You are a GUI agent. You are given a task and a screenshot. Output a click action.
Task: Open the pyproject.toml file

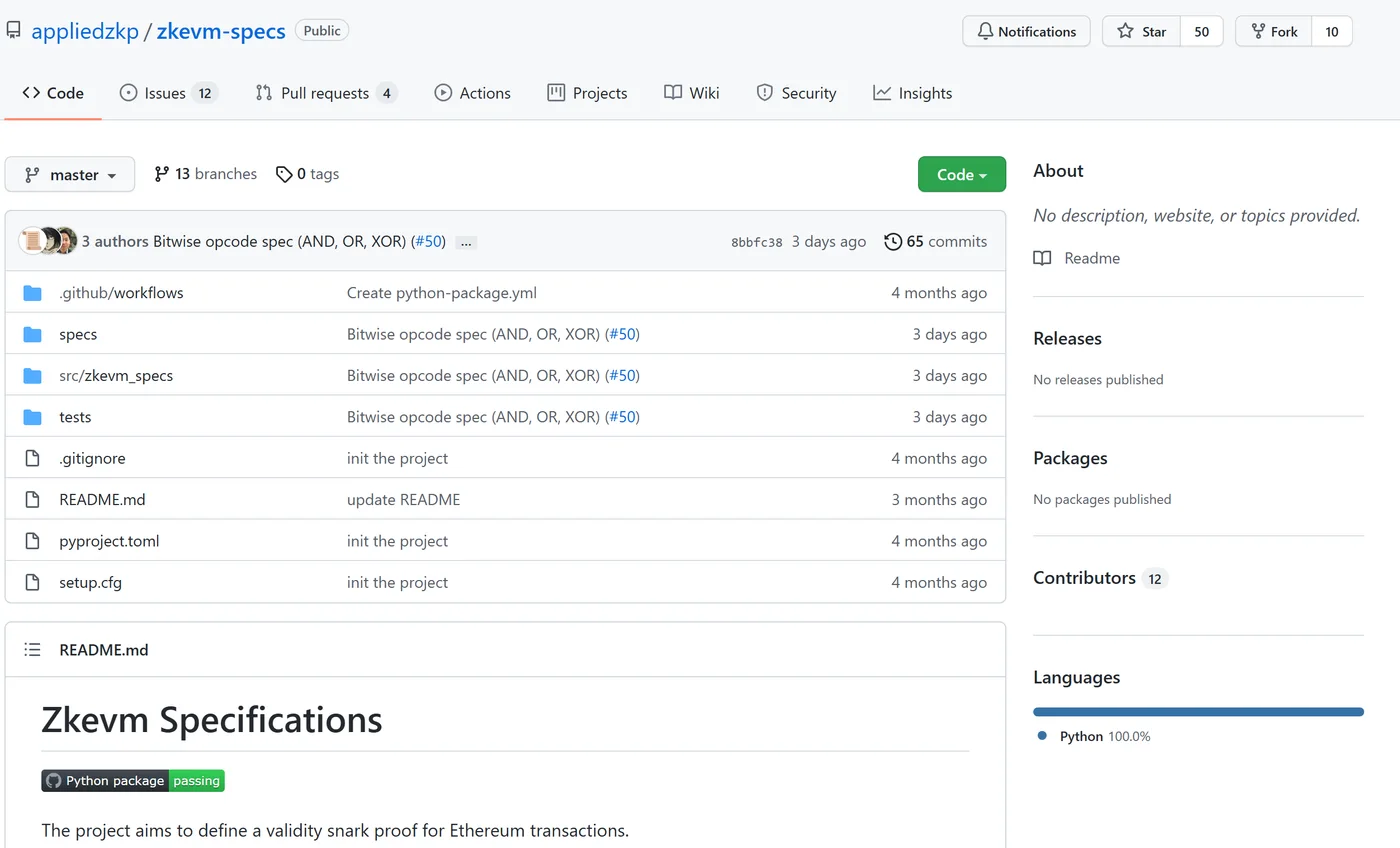(x=109, y=541)
